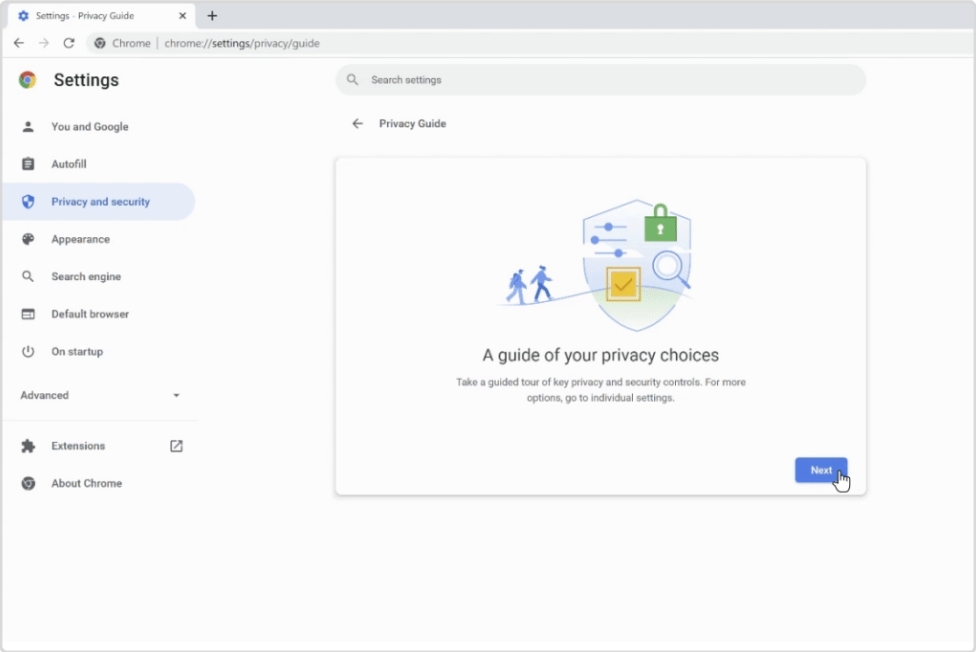Viewport: 976px width, 652px height.
Task: Reload the page with refresh button
Action: (68, 43)
